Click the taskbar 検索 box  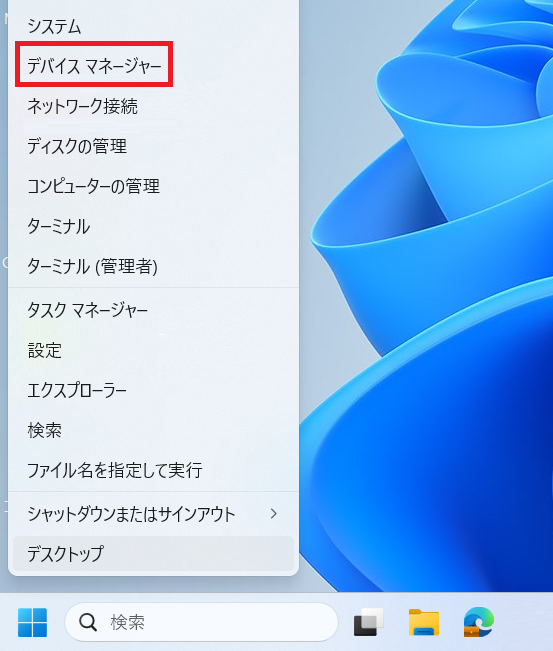click(201, 622)
